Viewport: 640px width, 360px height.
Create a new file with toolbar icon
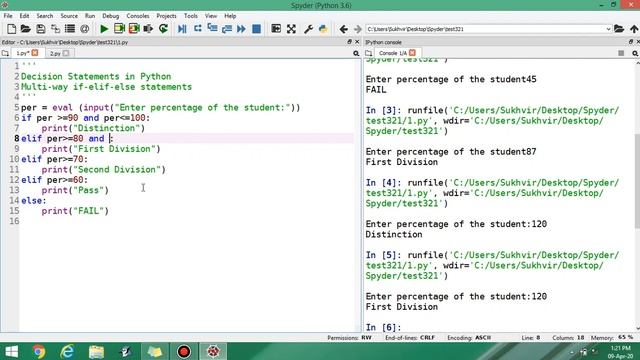pos(11,29)
